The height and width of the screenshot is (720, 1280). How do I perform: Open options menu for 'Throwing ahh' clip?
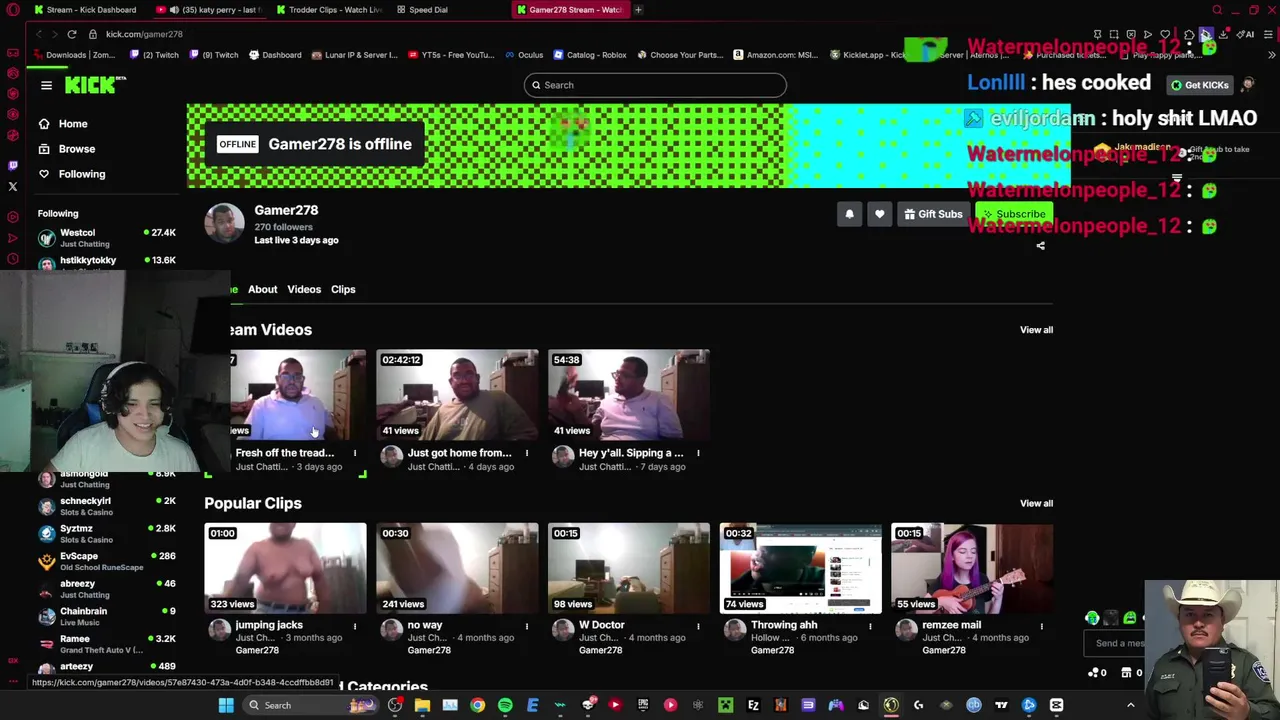[870, 626]
